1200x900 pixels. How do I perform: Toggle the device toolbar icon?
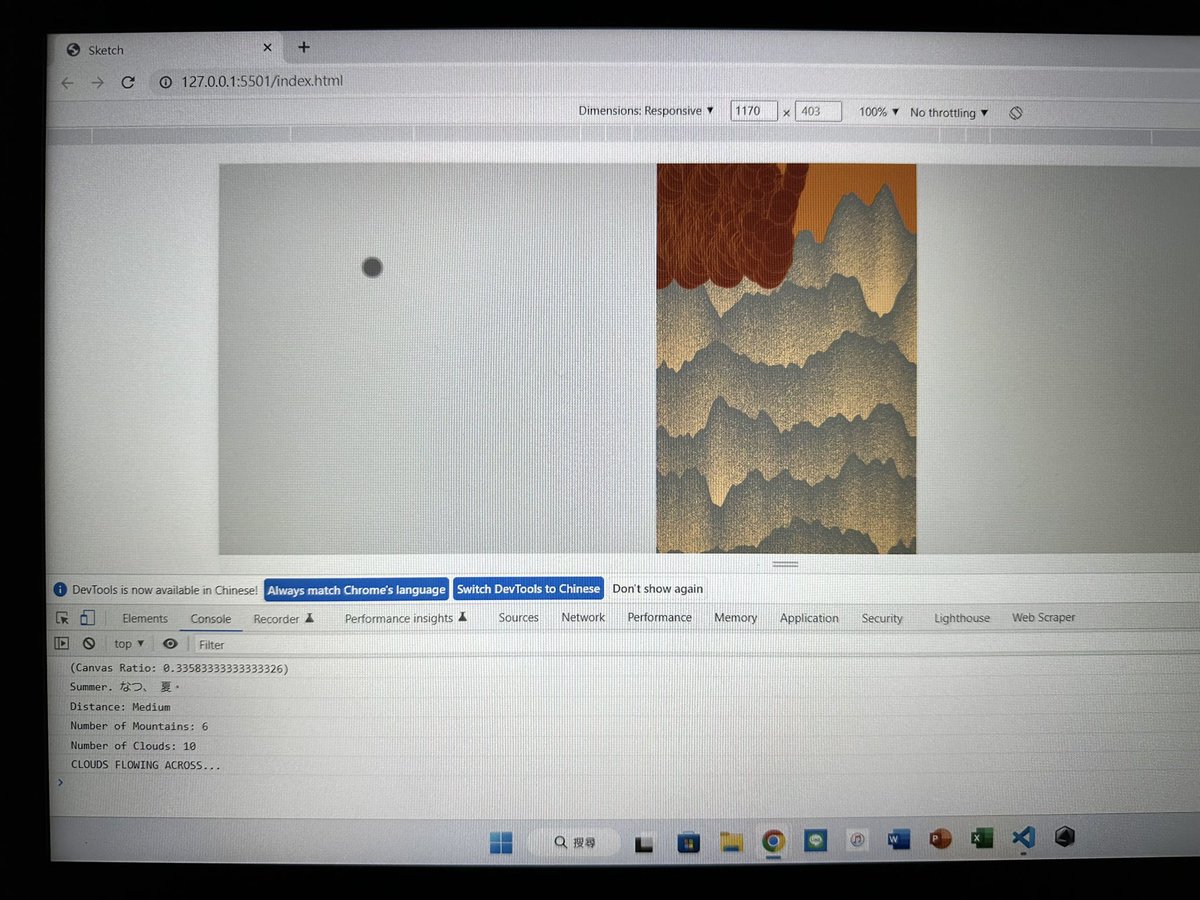click(x=87, y=618)
